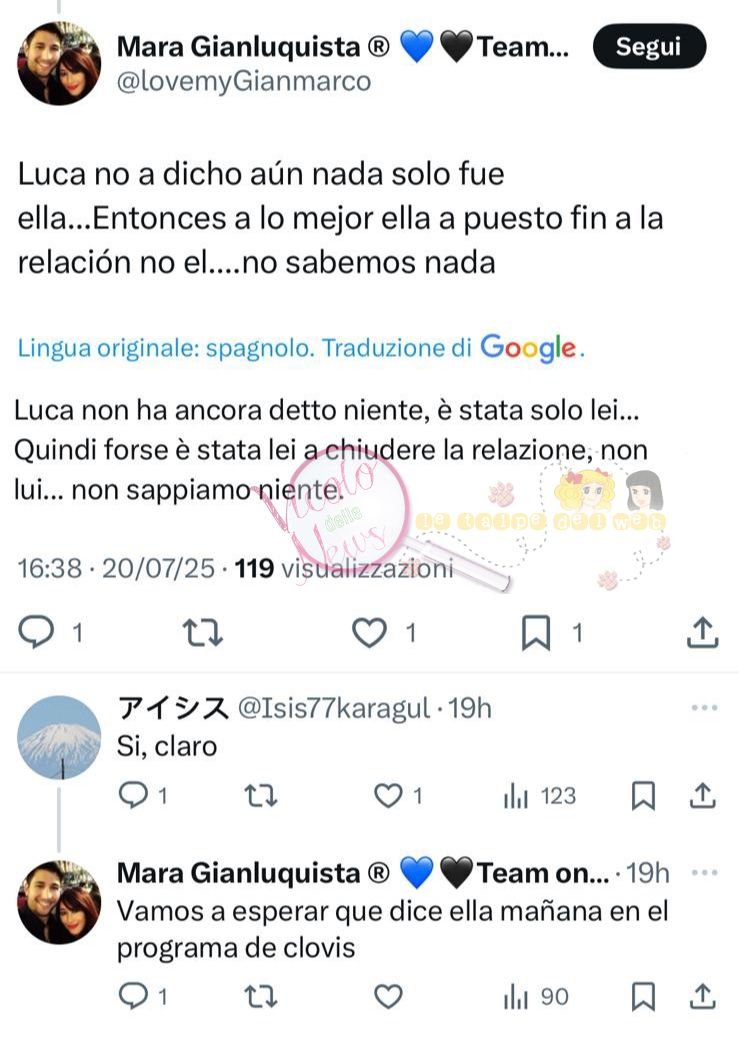This screenshot has width=739, height=1063.
Task: Retweet the "Si, claro" reply
Action: pyautogui.click(x=261, y=795)
